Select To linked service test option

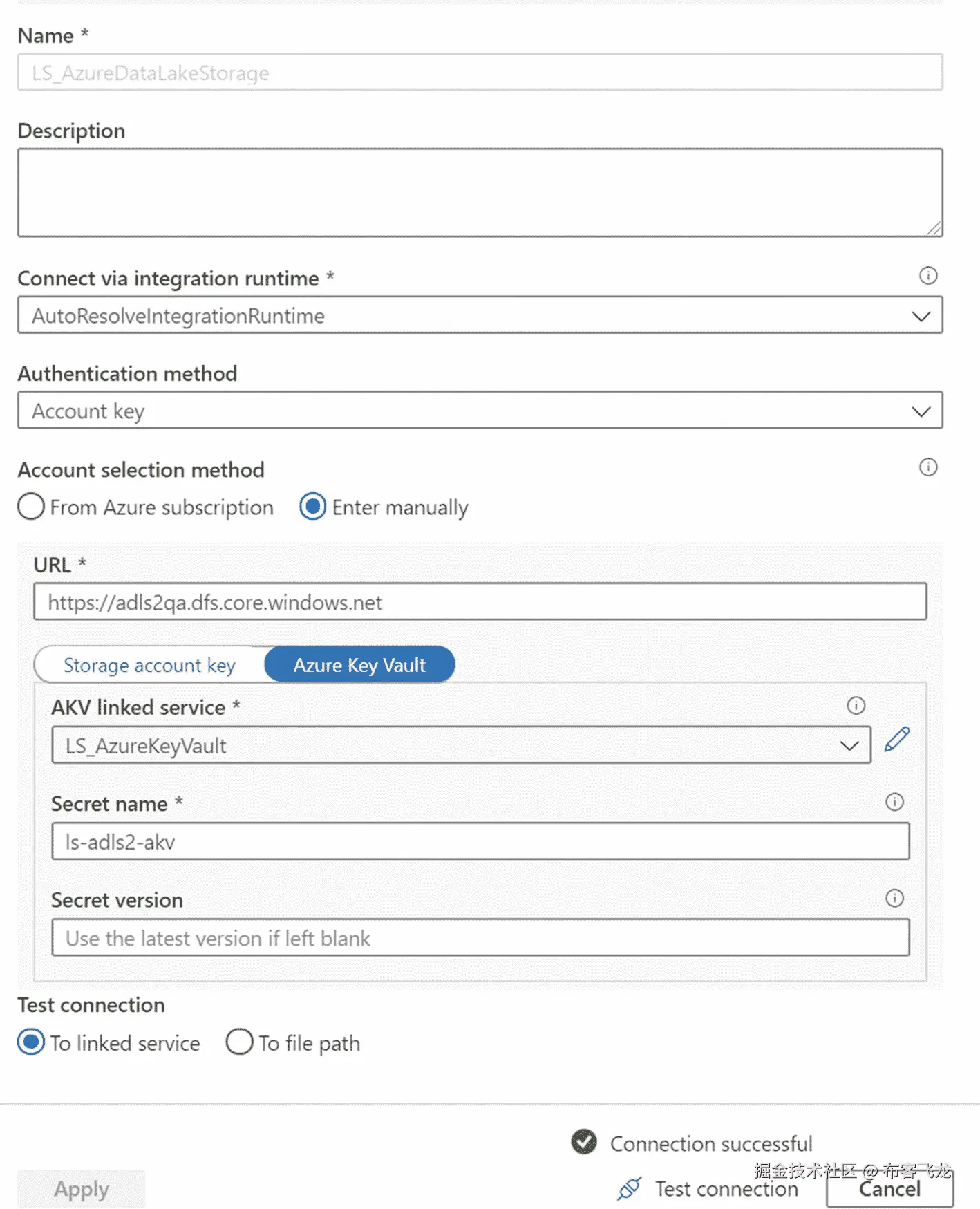[31, 1042]
